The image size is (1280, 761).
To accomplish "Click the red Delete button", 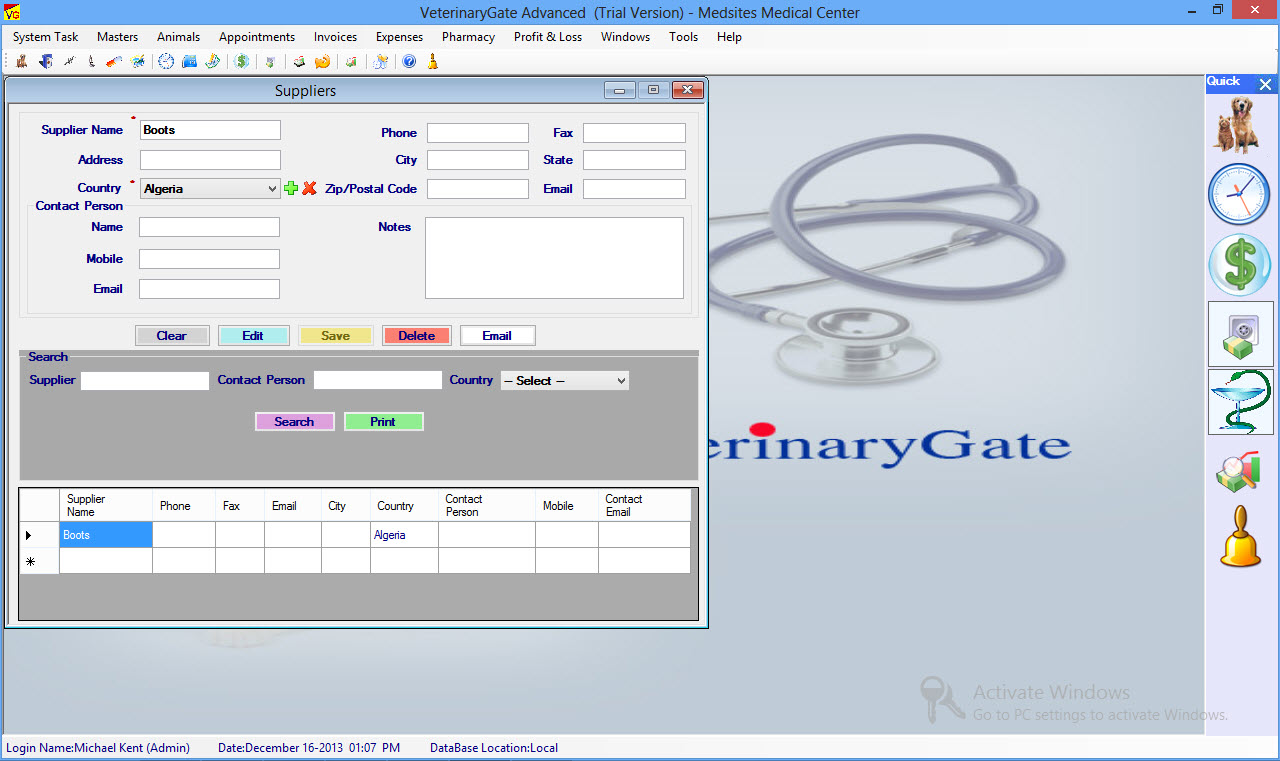I will [x=416, y=336].
